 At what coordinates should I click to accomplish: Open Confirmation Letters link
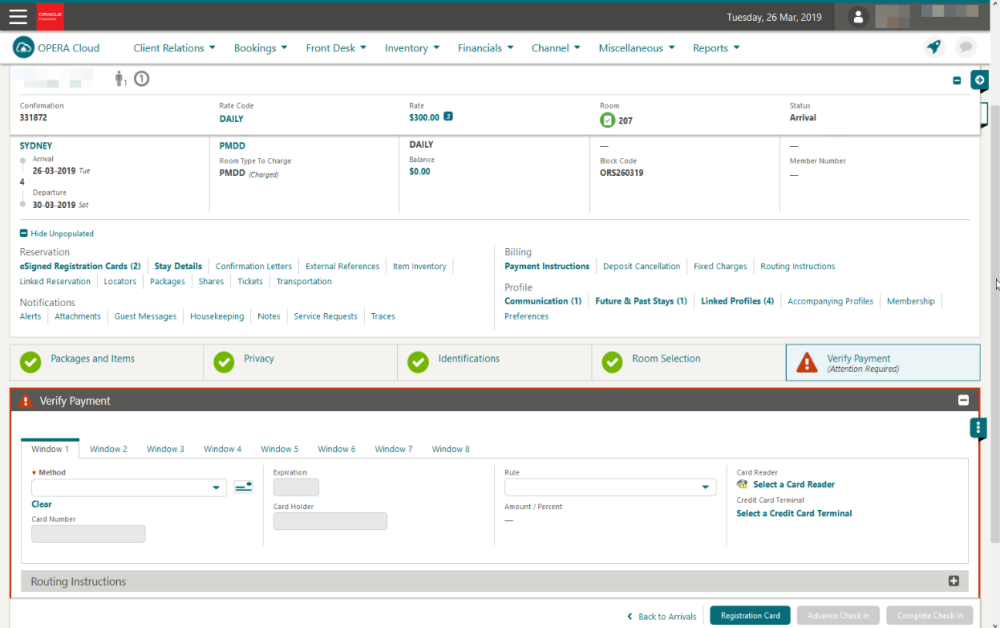253,266
